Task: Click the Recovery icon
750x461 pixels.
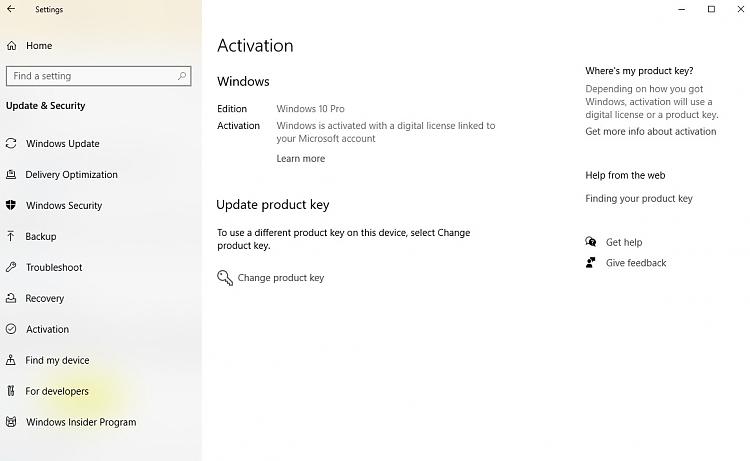Action: [x=11, y=298]
